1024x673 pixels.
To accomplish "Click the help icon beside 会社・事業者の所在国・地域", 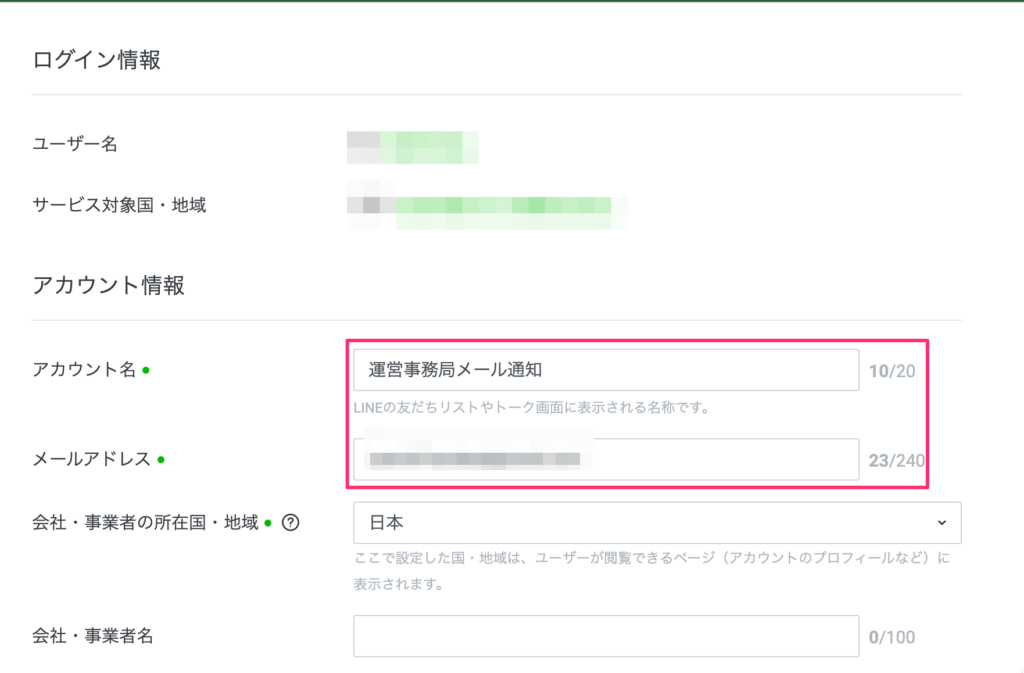I will tap(291, 522).
